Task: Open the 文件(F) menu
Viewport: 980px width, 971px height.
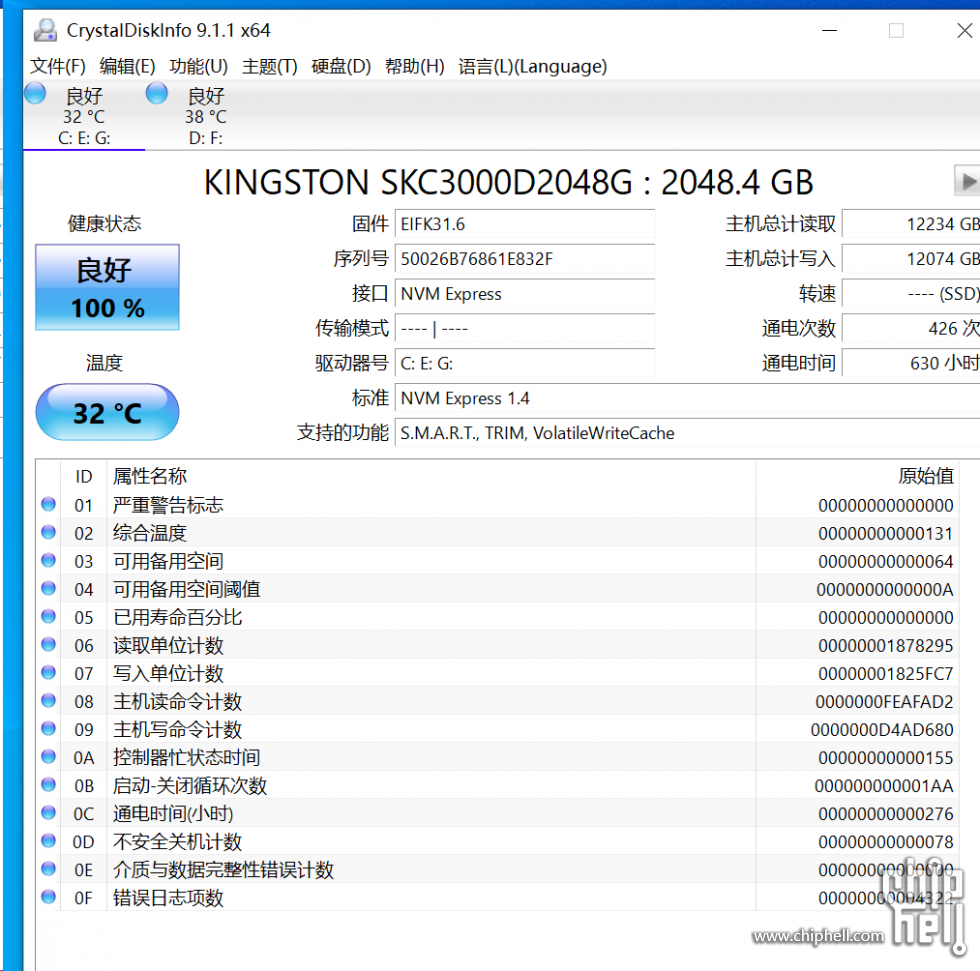Action: click(x=58, y=66)
